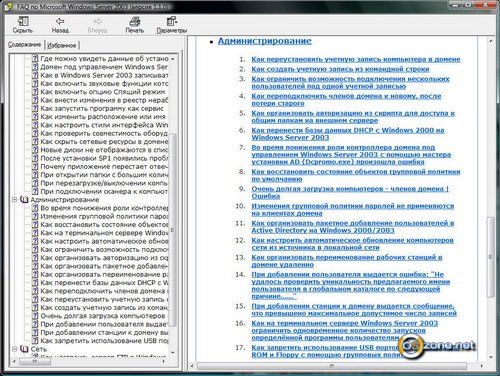
Task: Select tree item 'Как настроить автоматическое обнов'
Action: 104,241
